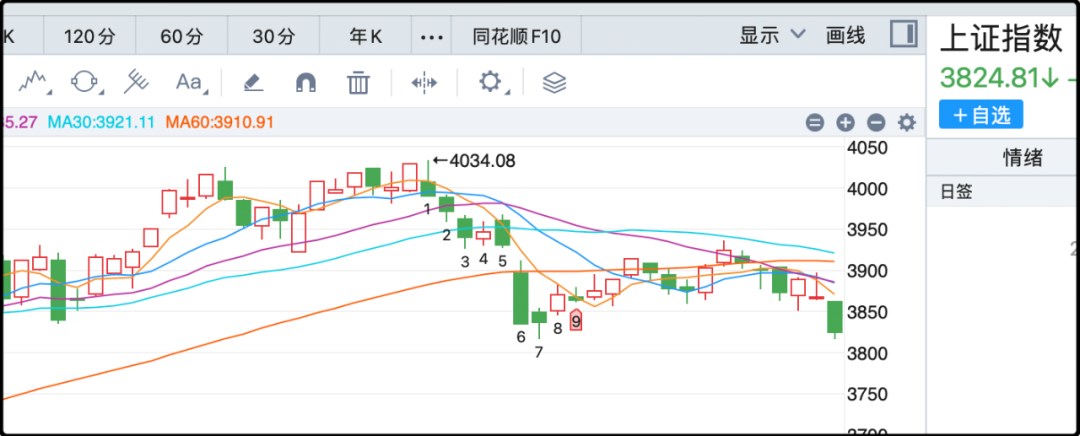
Task: Click the gray plus circle button
Action: point(845,123)
